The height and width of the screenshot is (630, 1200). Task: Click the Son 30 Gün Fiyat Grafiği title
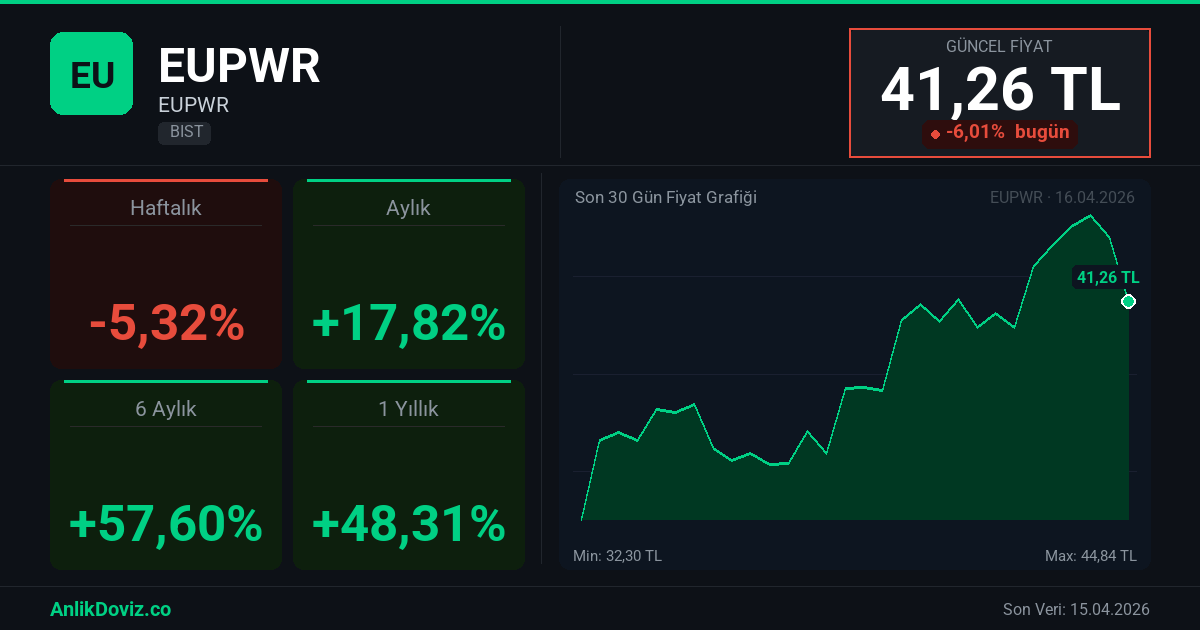point(665,197)
